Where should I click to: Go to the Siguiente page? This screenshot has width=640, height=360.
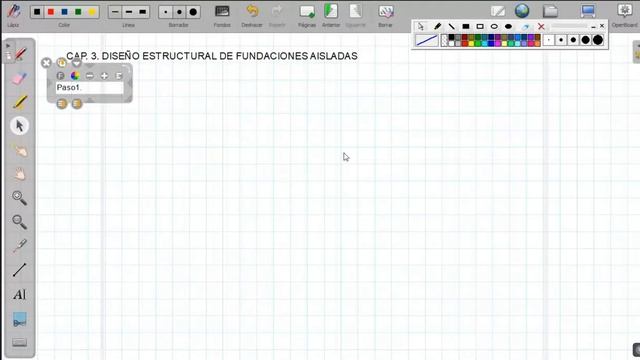point(356,11)
